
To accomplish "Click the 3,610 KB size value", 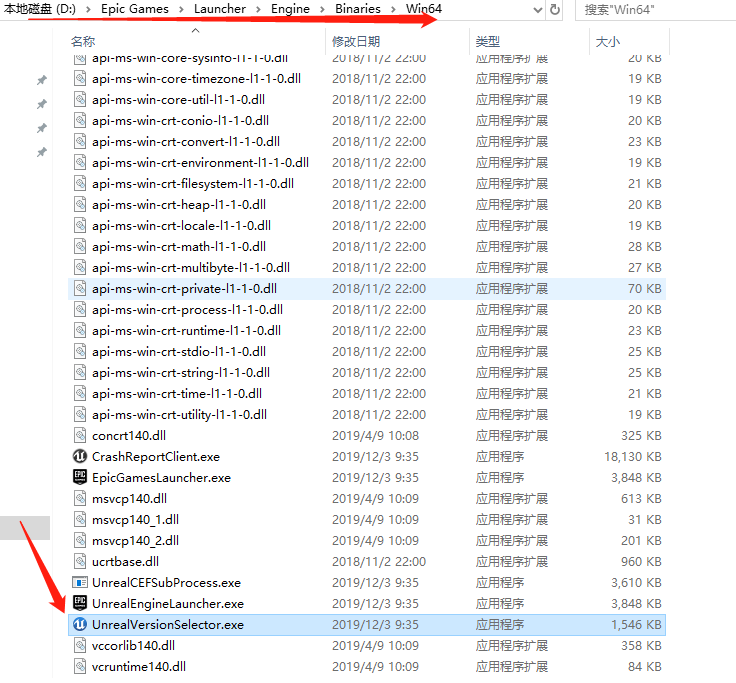I will click(x=636, y=583).
